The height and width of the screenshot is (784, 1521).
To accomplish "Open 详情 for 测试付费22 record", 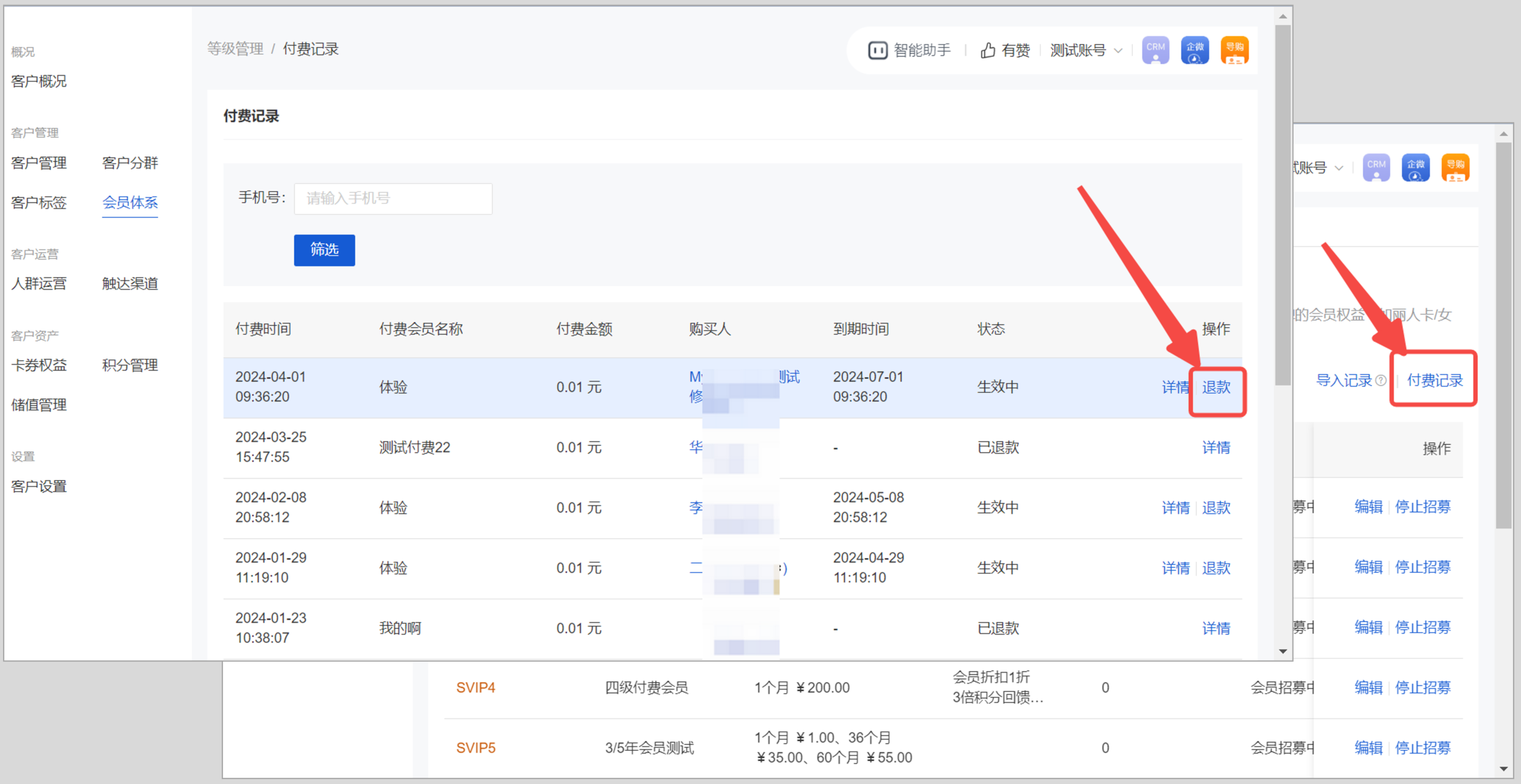I will click(1216, 448).
